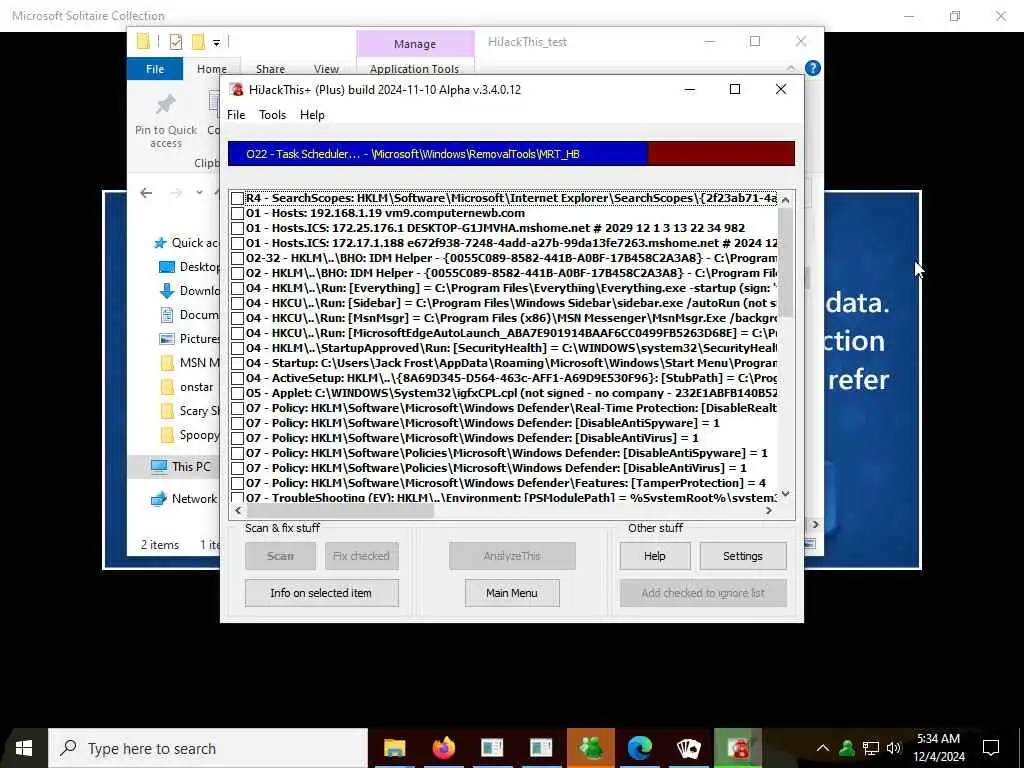Click the Main Menu button
This screenshot has height=768, width=1024.
pyautogui.click(x=512, y=593)
